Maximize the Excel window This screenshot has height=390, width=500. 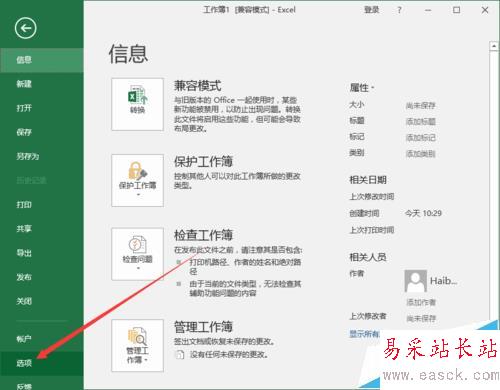point(456,10)
